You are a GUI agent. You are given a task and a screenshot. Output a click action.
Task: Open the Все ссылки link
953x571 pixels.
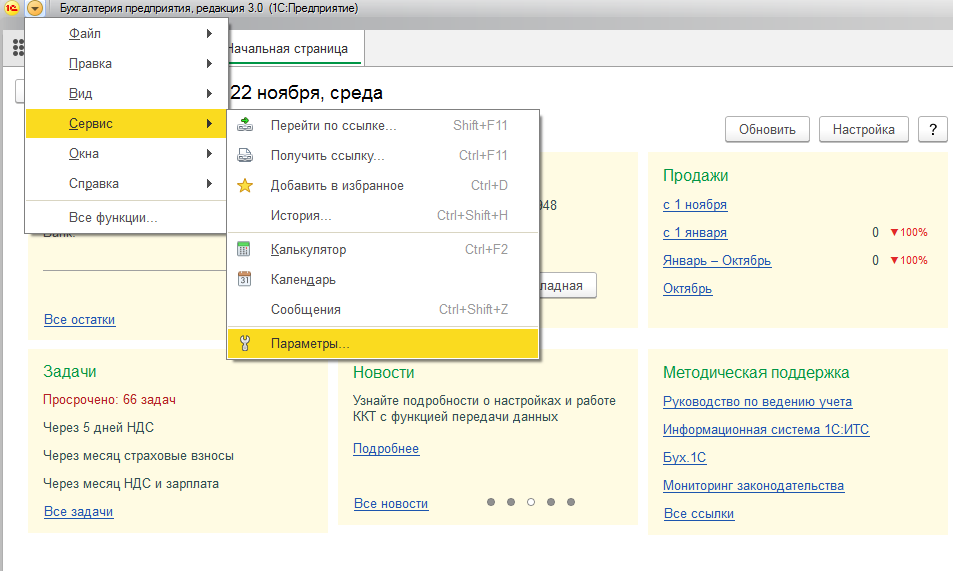point(699,514)
